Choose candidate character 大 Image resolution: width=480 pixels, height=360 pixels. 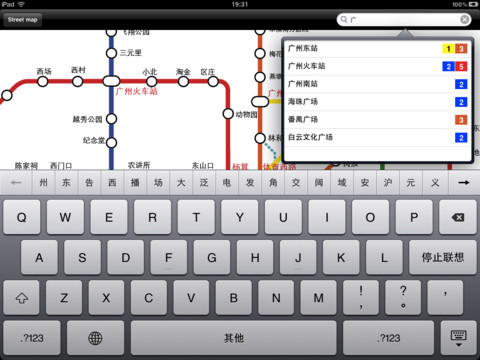click(181, 182)
